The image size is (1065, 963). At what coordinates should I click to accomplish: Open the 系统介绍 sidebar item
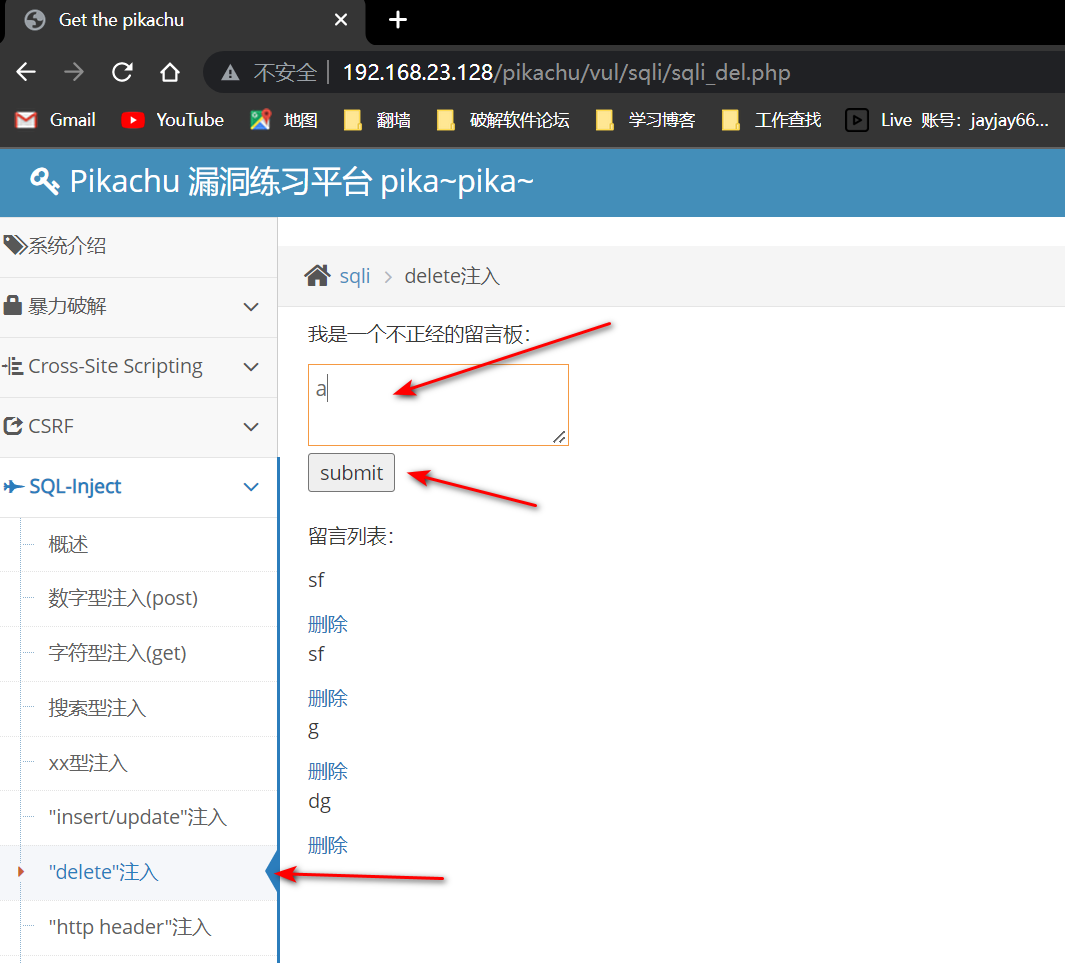(66, 246)
